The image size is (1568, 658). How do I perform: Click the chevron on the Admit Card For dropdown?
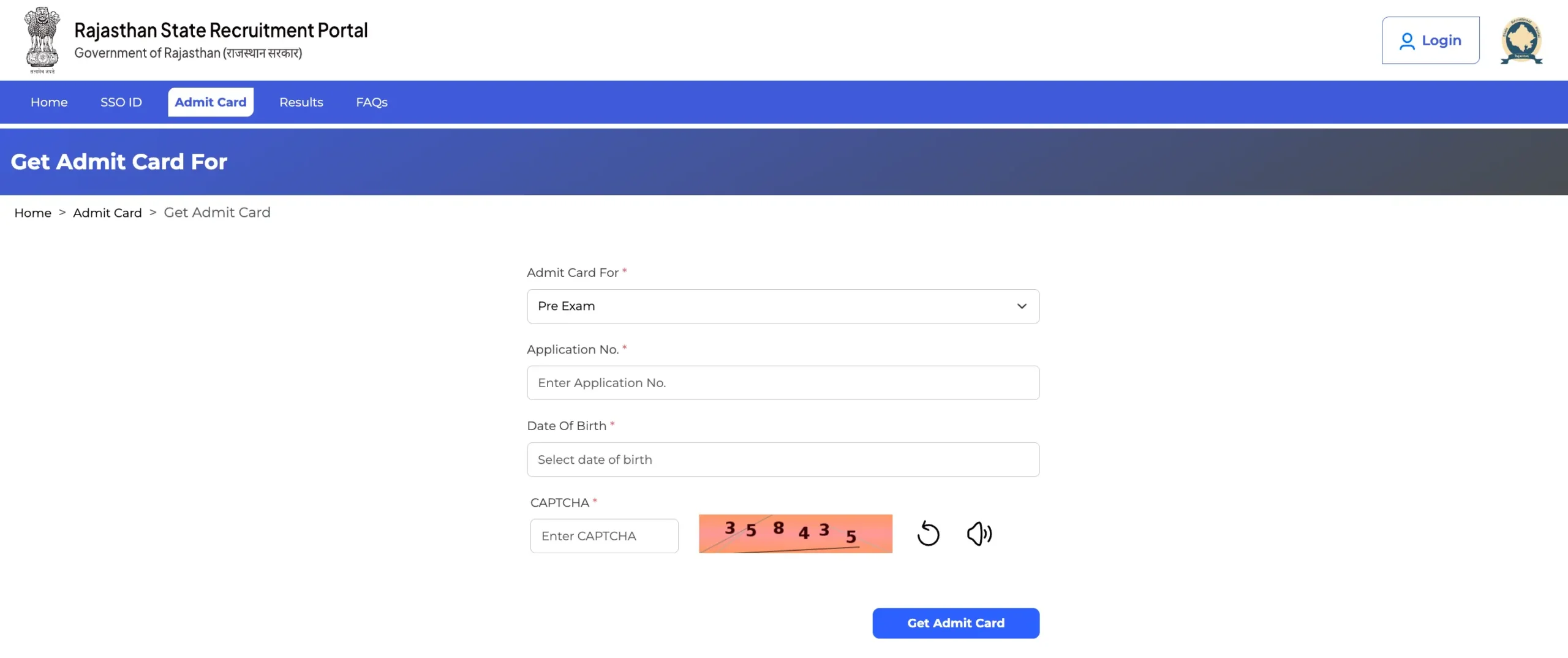pos(1022,306)
